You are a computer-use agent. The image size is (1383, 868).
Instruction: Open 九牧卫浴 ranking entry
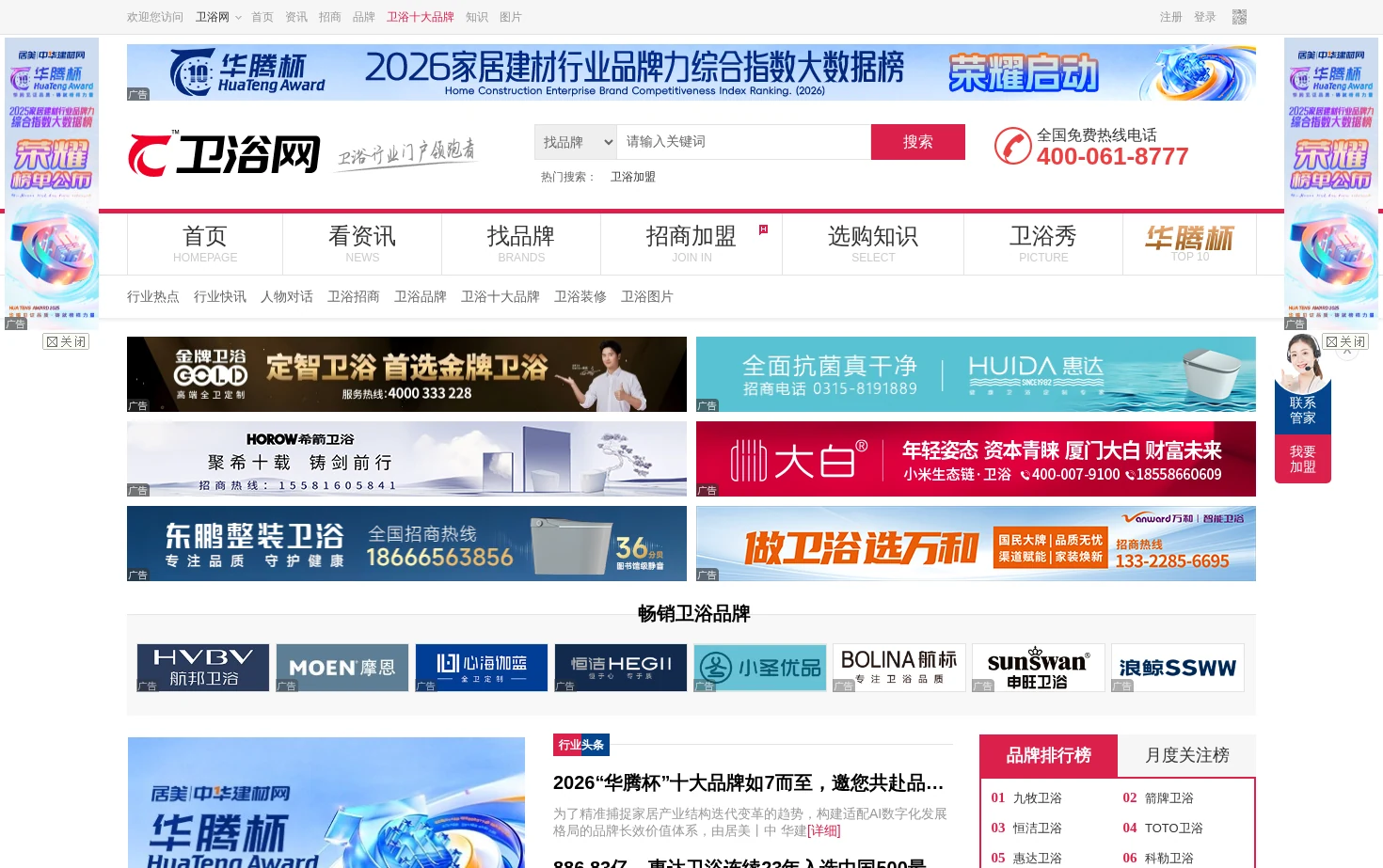point(1037,798)
